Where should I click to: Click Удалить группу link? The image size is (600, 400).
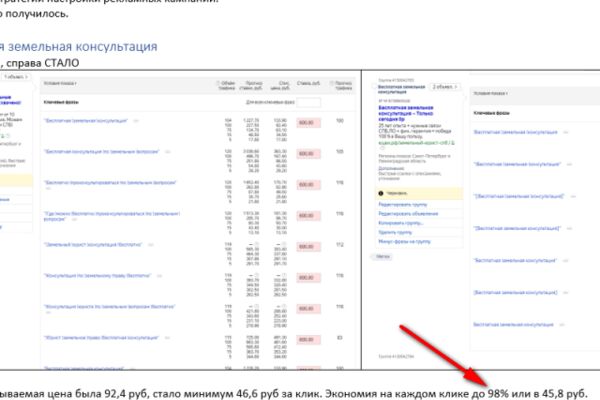click(x=395, y=232)
